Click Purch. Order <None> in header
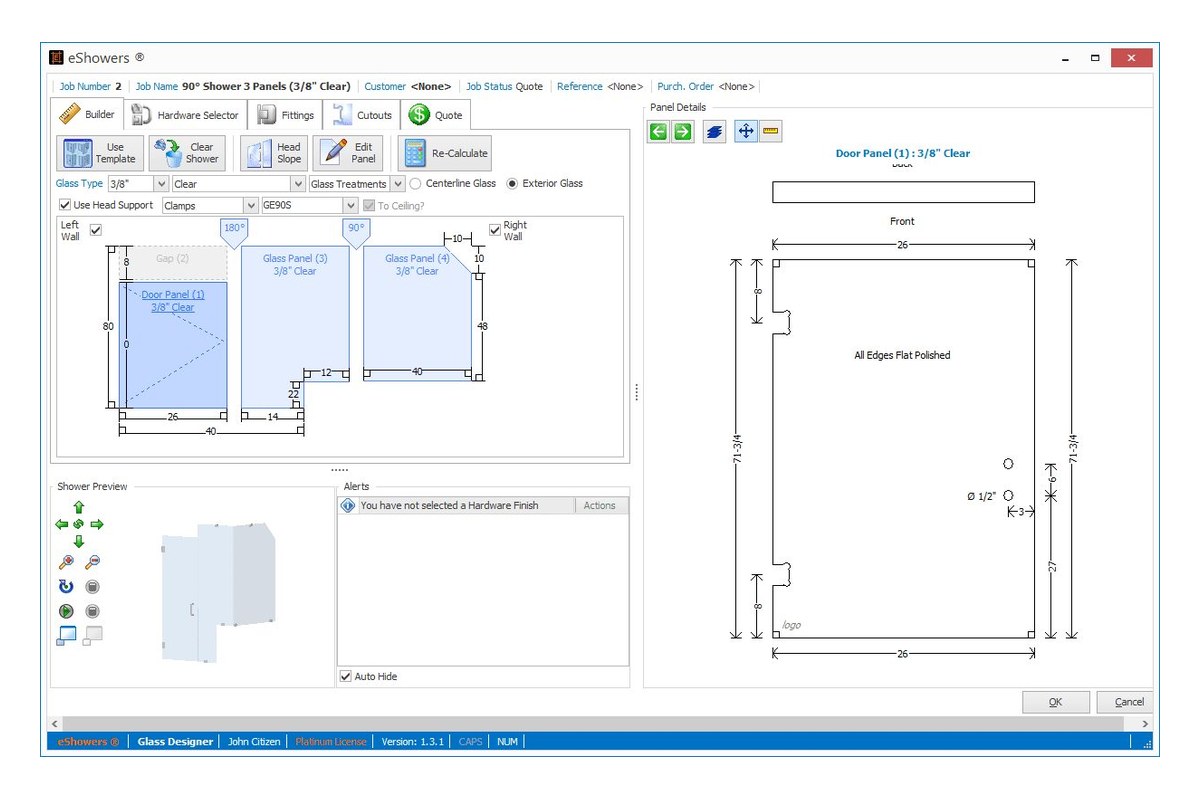Image resolution: width=1200 pixels, height=800 pixels. tap(706, 87)
